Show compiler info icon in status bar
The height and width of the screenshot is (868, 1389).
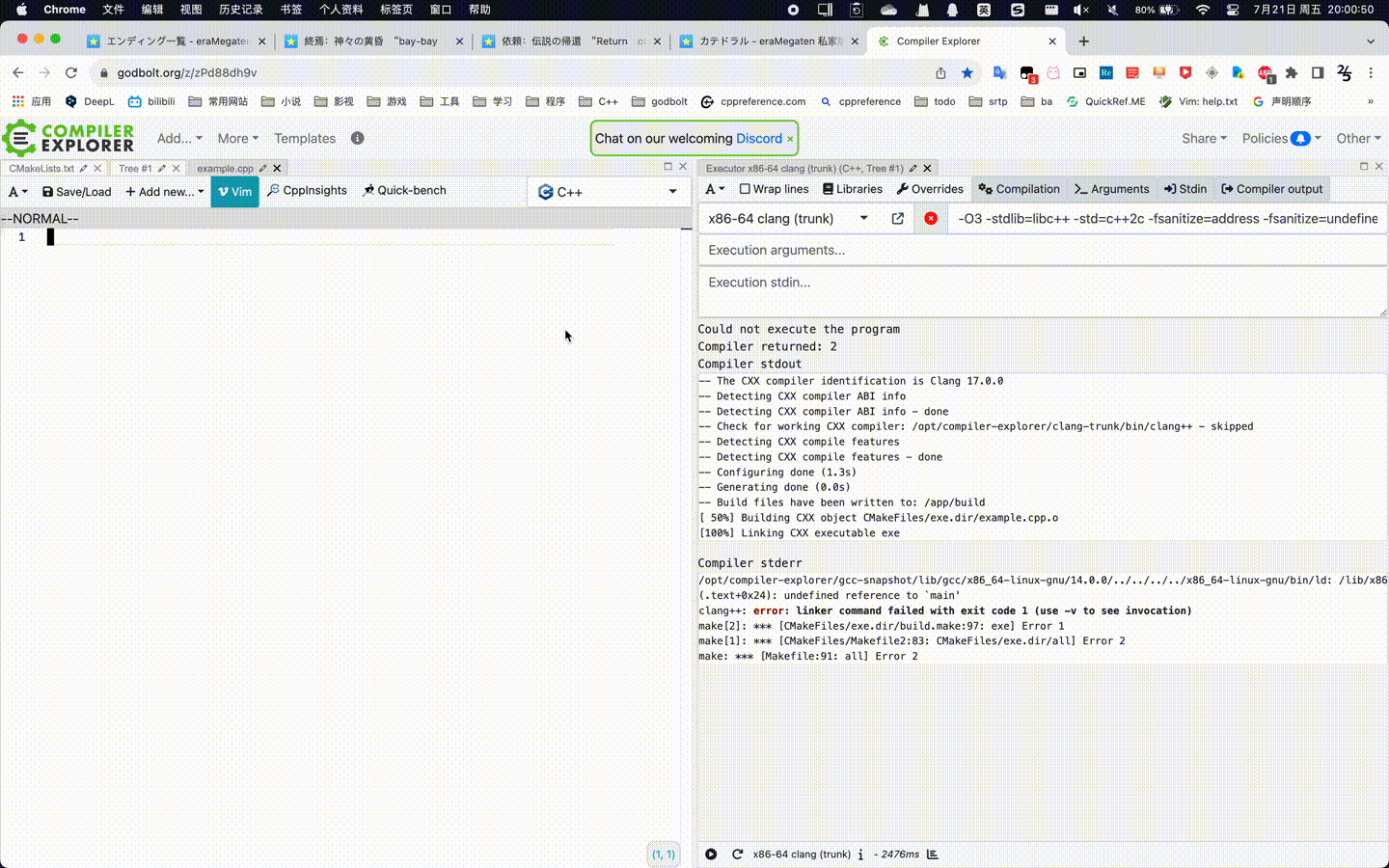coord(860,854)
